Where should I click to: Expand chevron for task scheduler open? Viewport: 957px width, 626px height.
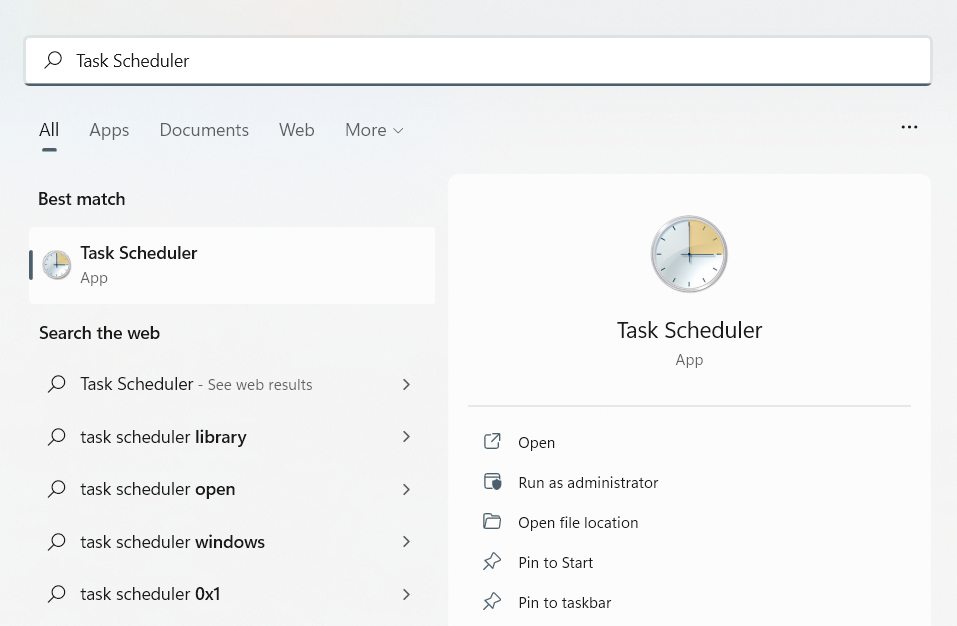point(406,489)
